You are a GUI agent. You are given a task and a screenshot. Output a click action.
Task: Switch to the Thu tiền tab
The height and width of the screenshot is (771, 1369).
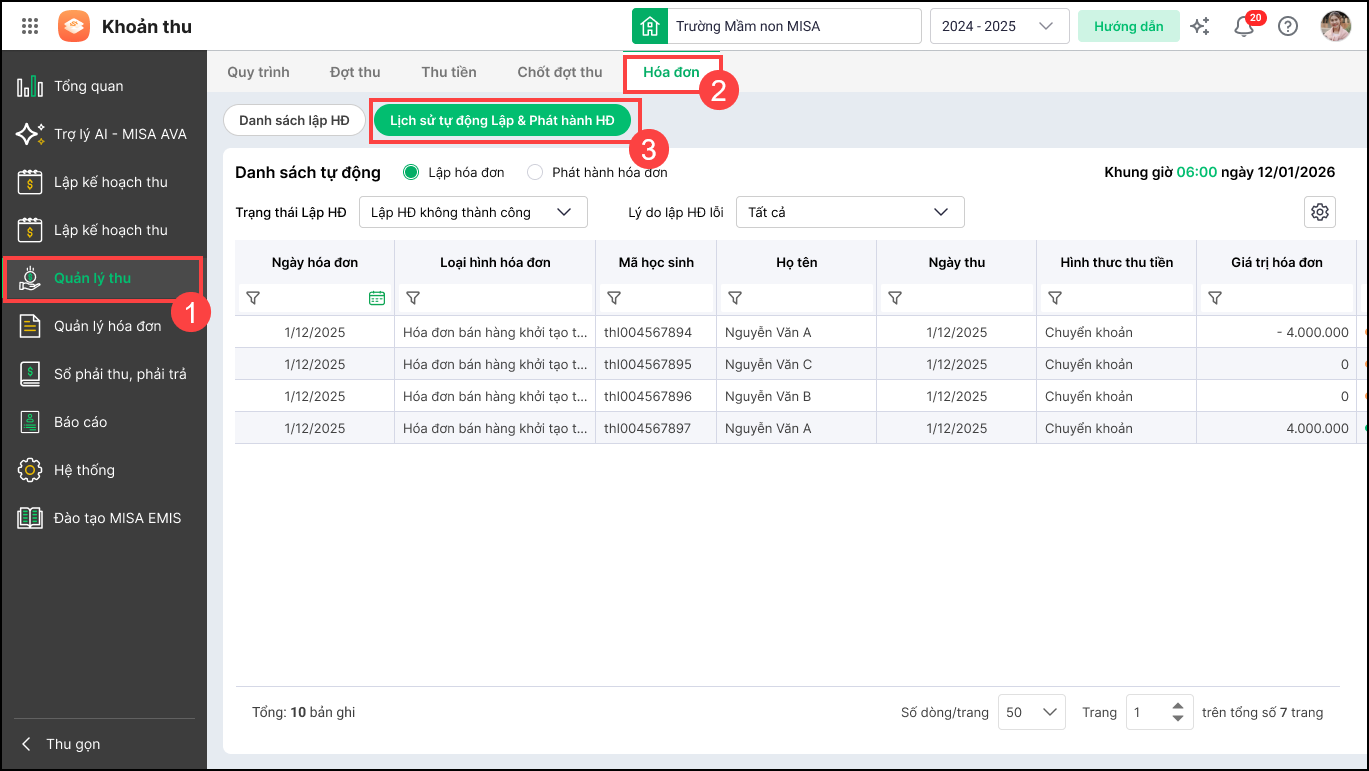[448, 72]
